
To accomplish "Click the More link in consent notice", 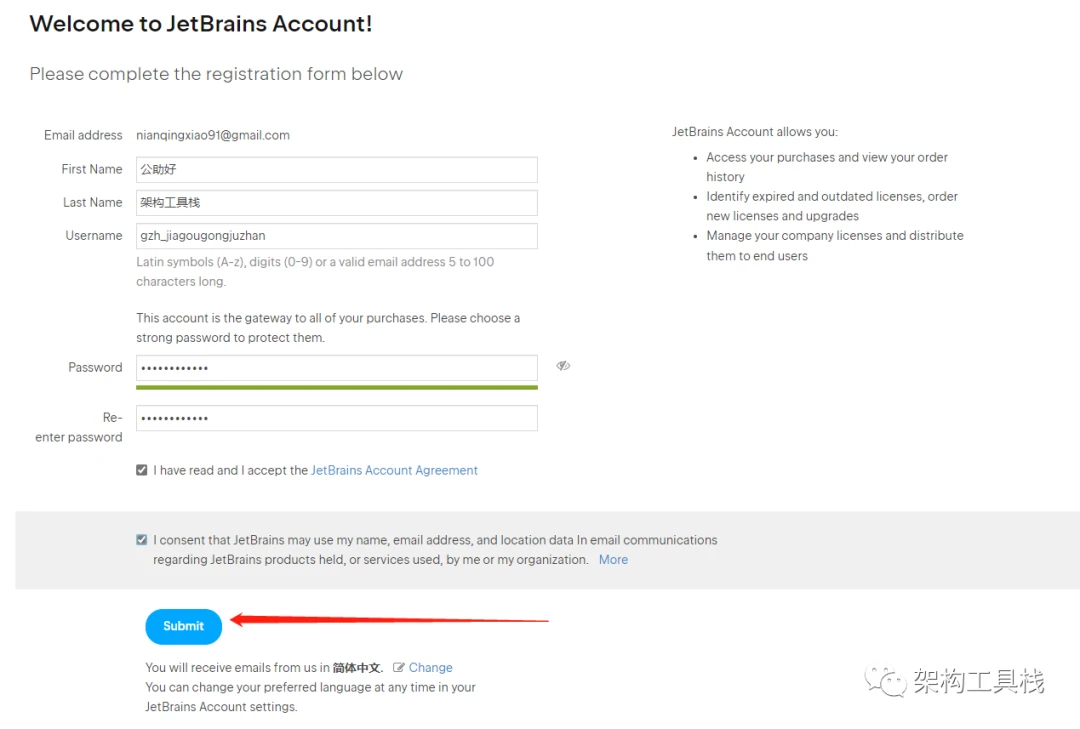I will [613, 559].
